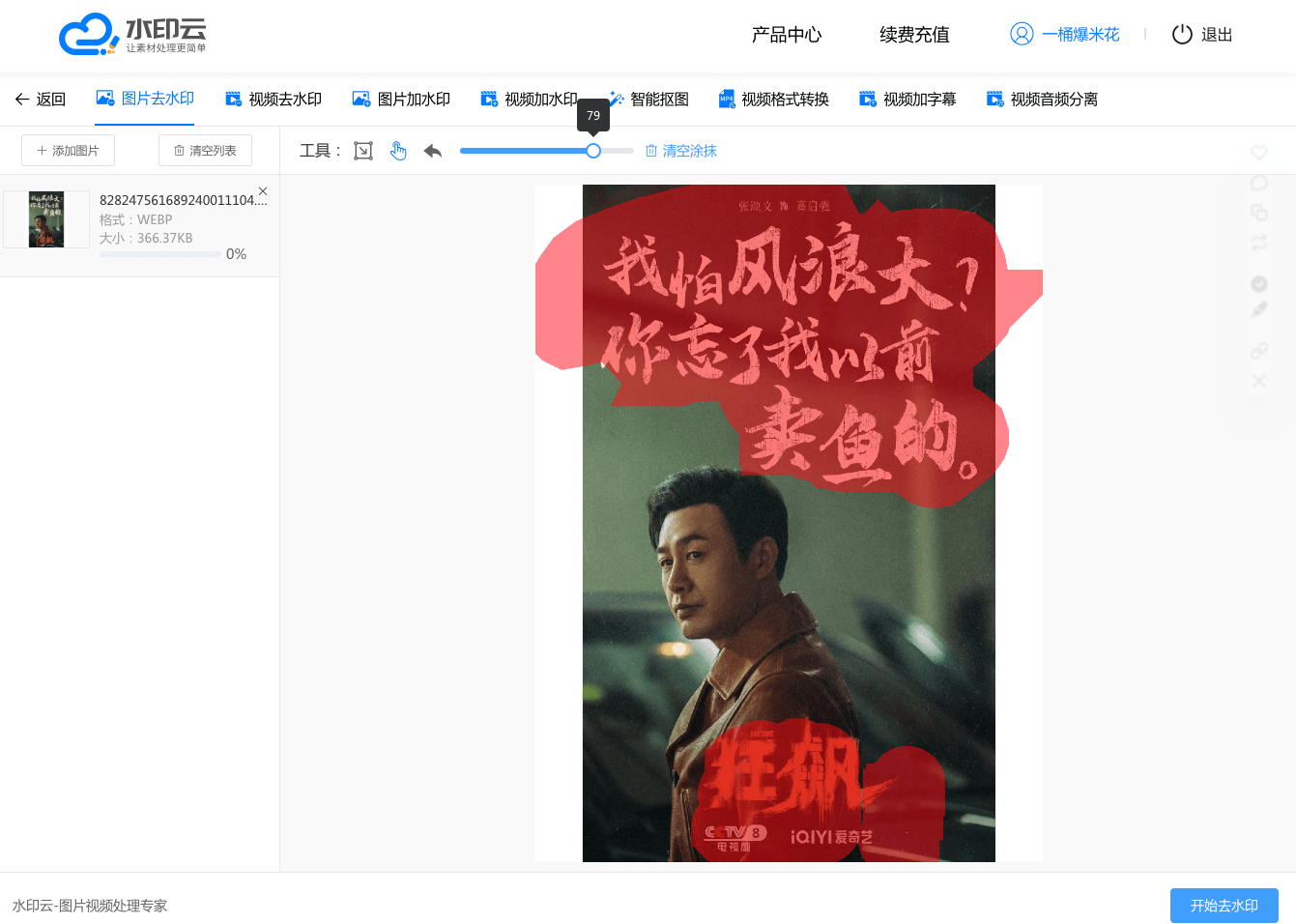Click 清空列表 button

(205, 151)
